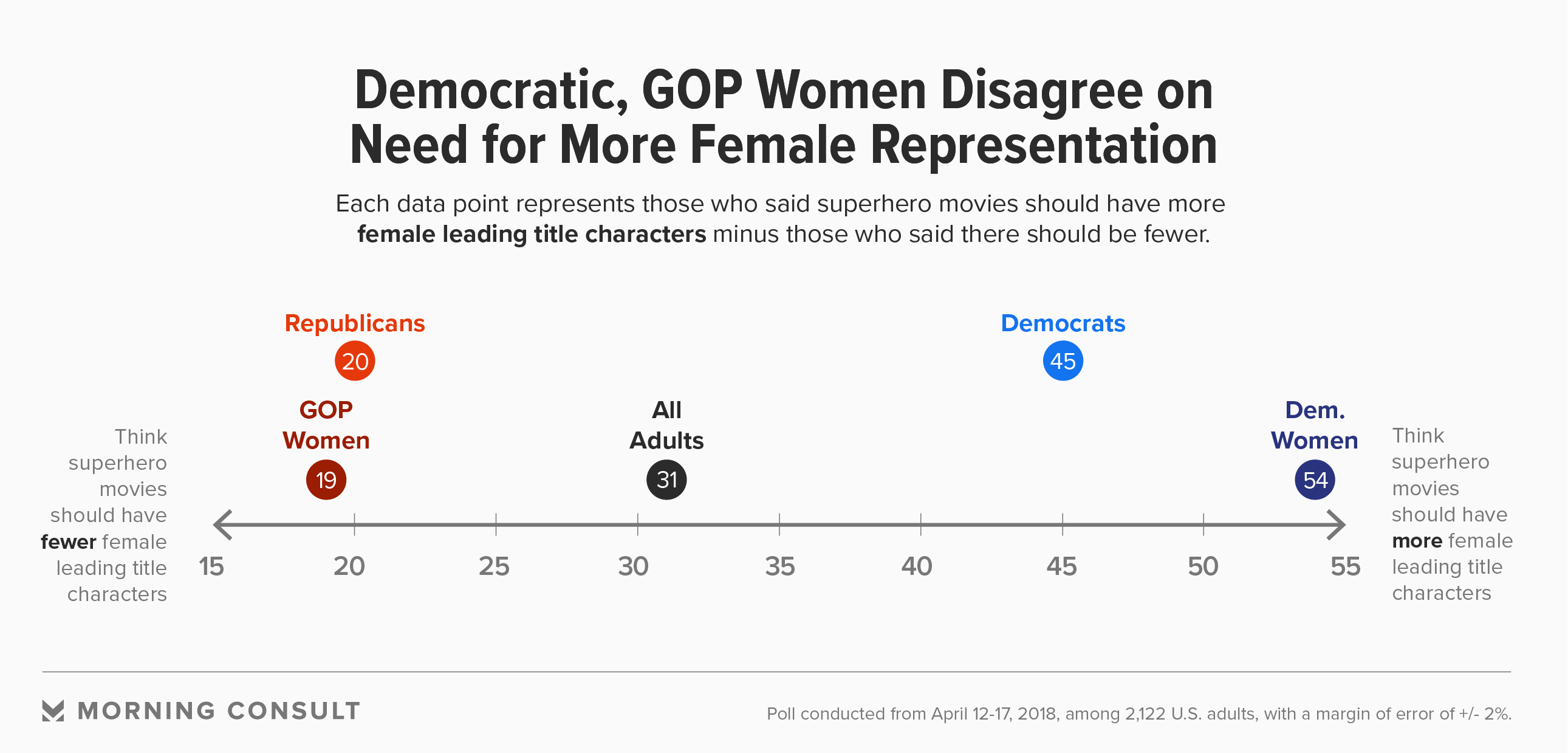Click the poll methodology footnote text
This screenshot has height=753, width=1568.
(x=1139, y=713)
